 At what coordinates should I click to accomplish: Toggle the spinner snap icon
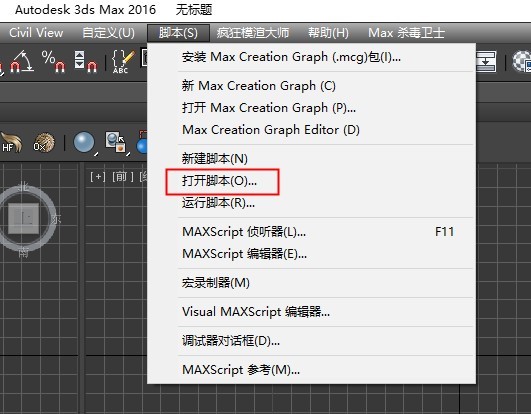pos(86,61)
